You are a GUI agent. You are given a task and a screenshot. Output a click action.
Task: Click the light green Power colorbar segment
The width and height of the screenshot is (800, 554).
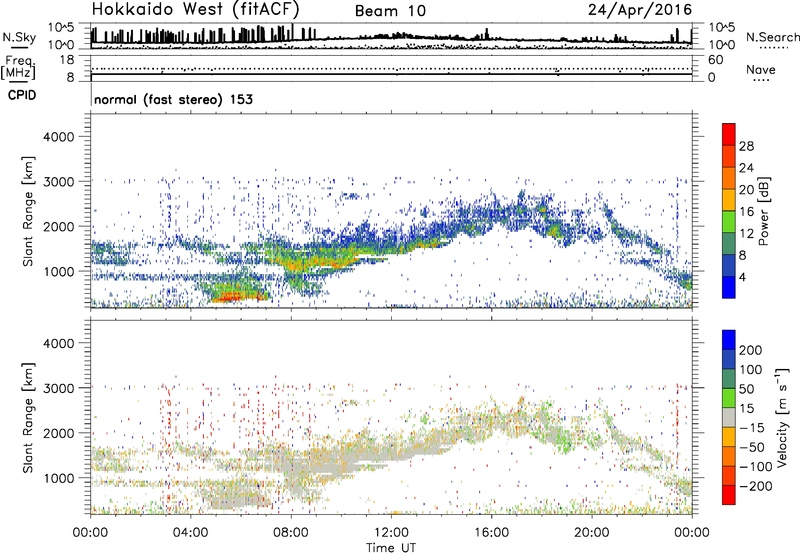[729, 221]
